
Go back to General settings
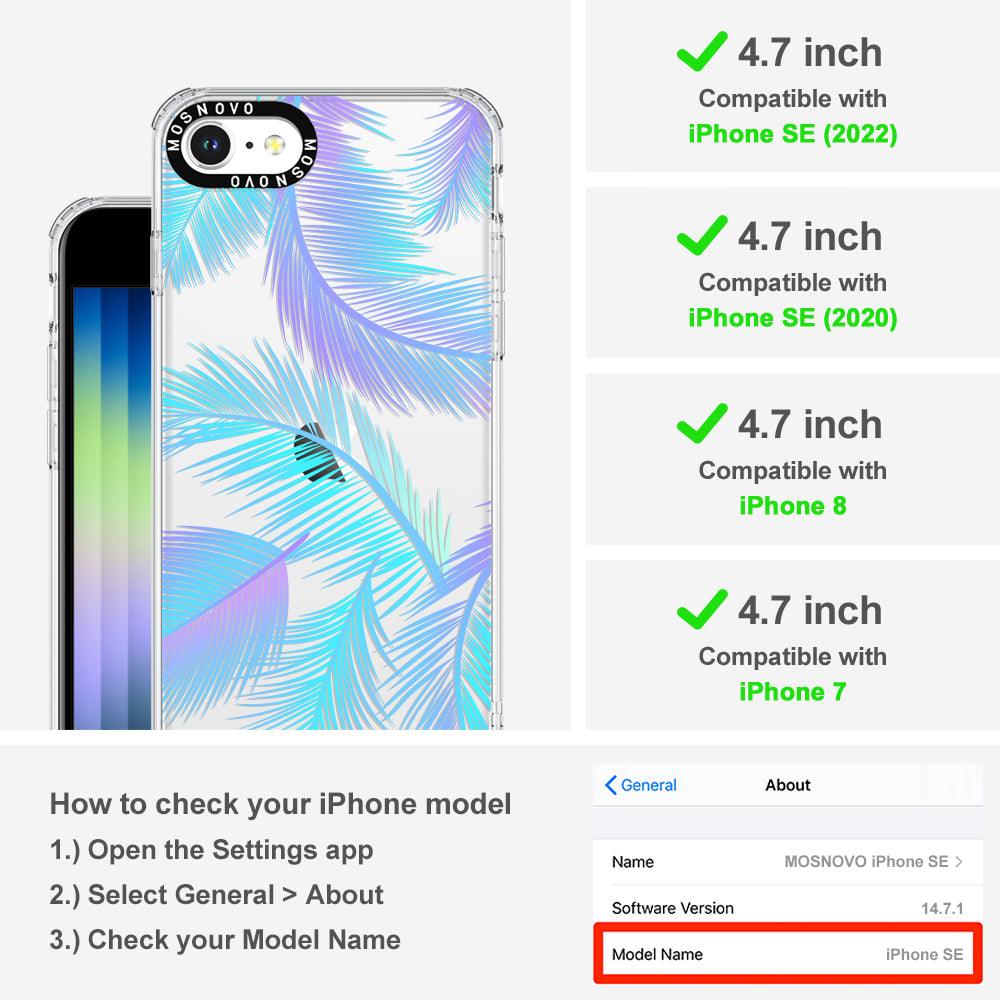click(x=640, y=785)
